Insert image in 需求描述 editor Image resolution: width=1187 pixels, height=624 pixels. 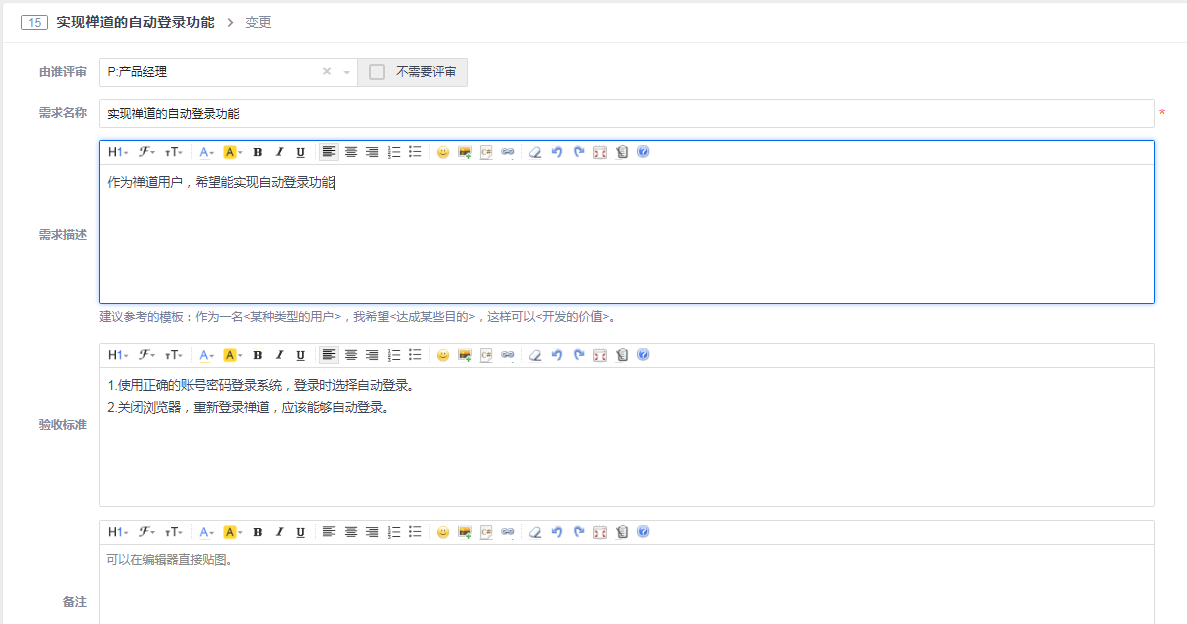[465, 152]
